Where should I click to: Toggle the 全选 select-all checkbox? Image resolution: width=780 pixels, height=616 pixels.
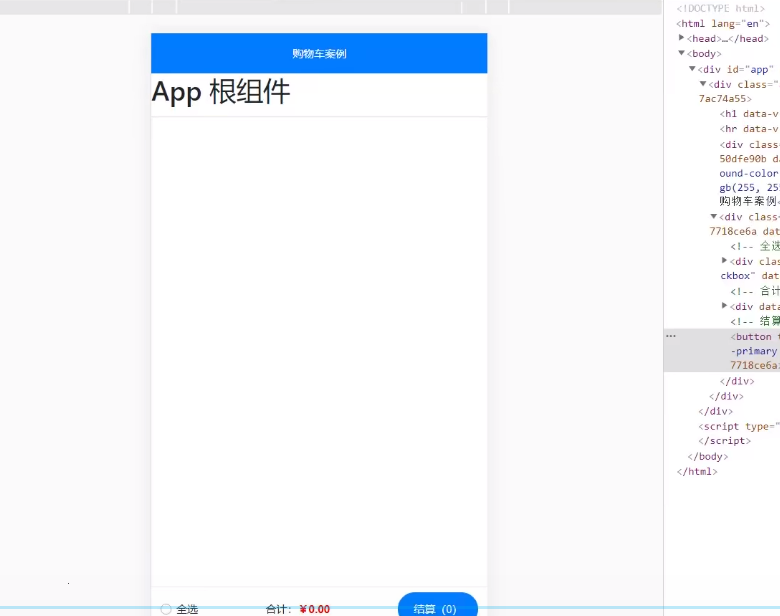point(166,609)
